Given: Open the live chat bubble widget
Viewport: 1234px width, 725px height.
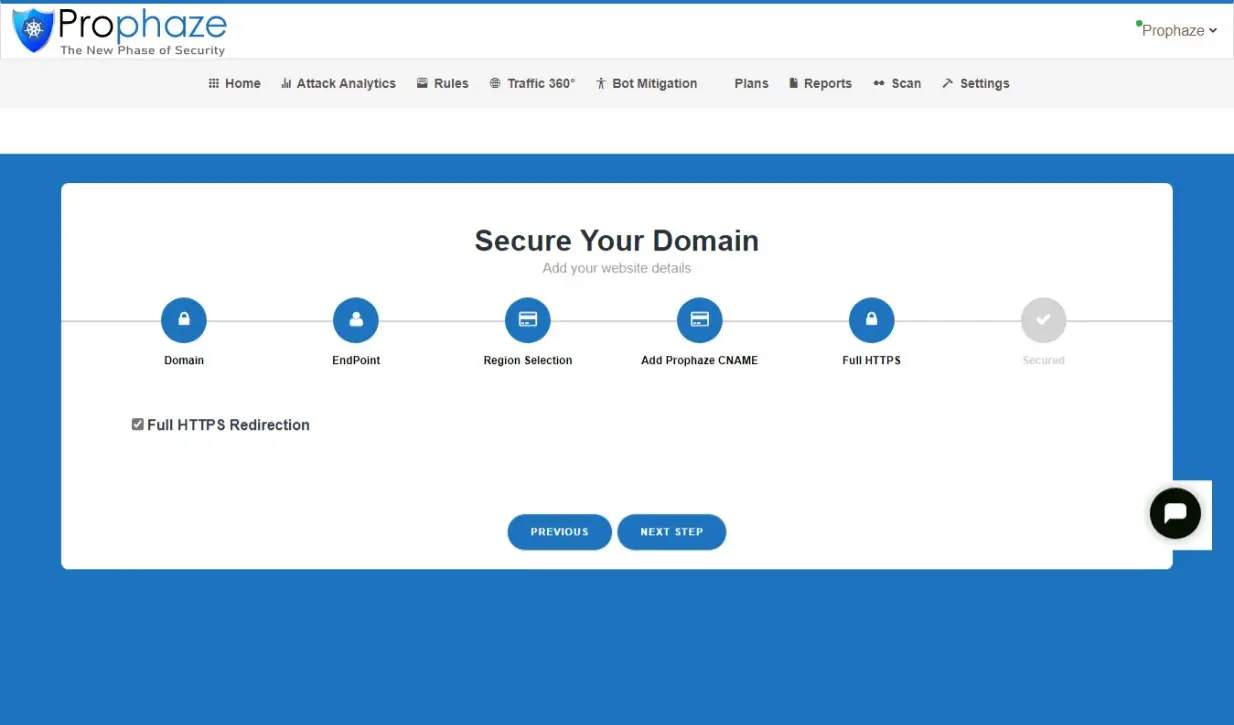Looking at the screenshot, I should (1175, 514).
